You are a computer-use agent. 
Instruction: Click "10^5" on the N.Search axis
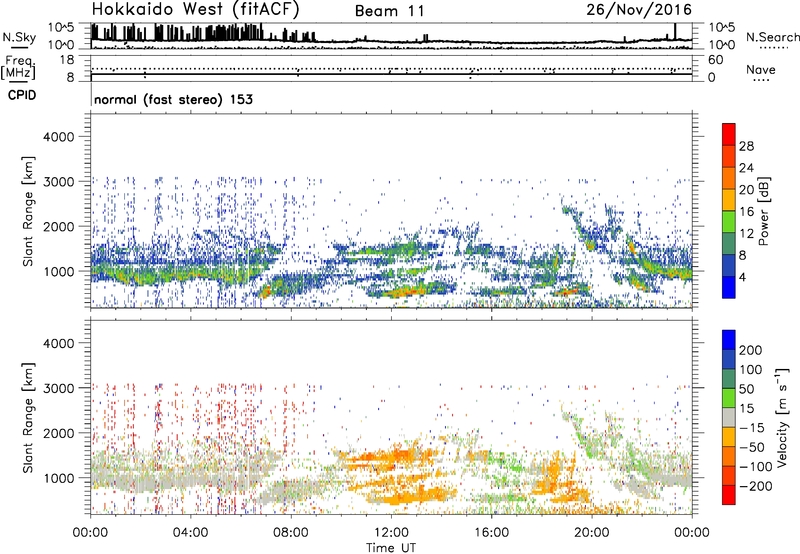721,28
